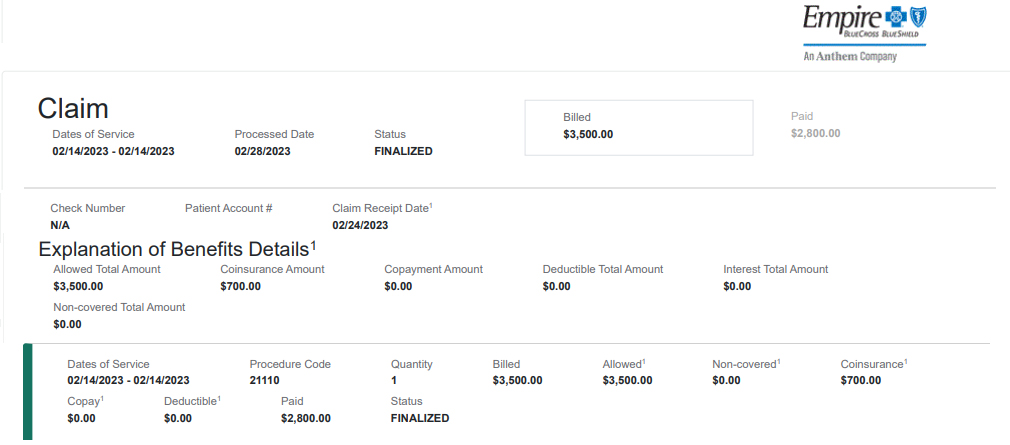Click the footnote marker on Claim Receipt Date
This screenshot has width=1010, height=445.
tap(431, 205)
